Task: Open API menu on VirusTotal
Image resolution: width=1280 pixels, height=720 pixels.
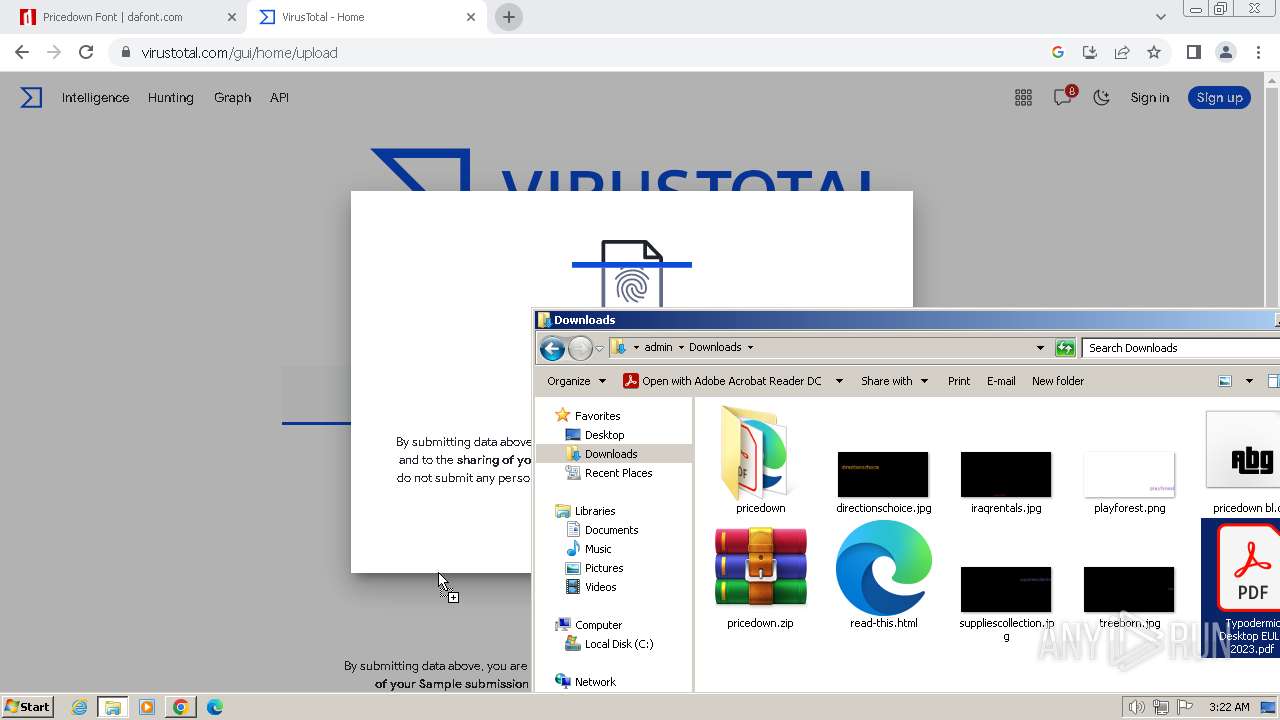Action: [x=279, y=97]
